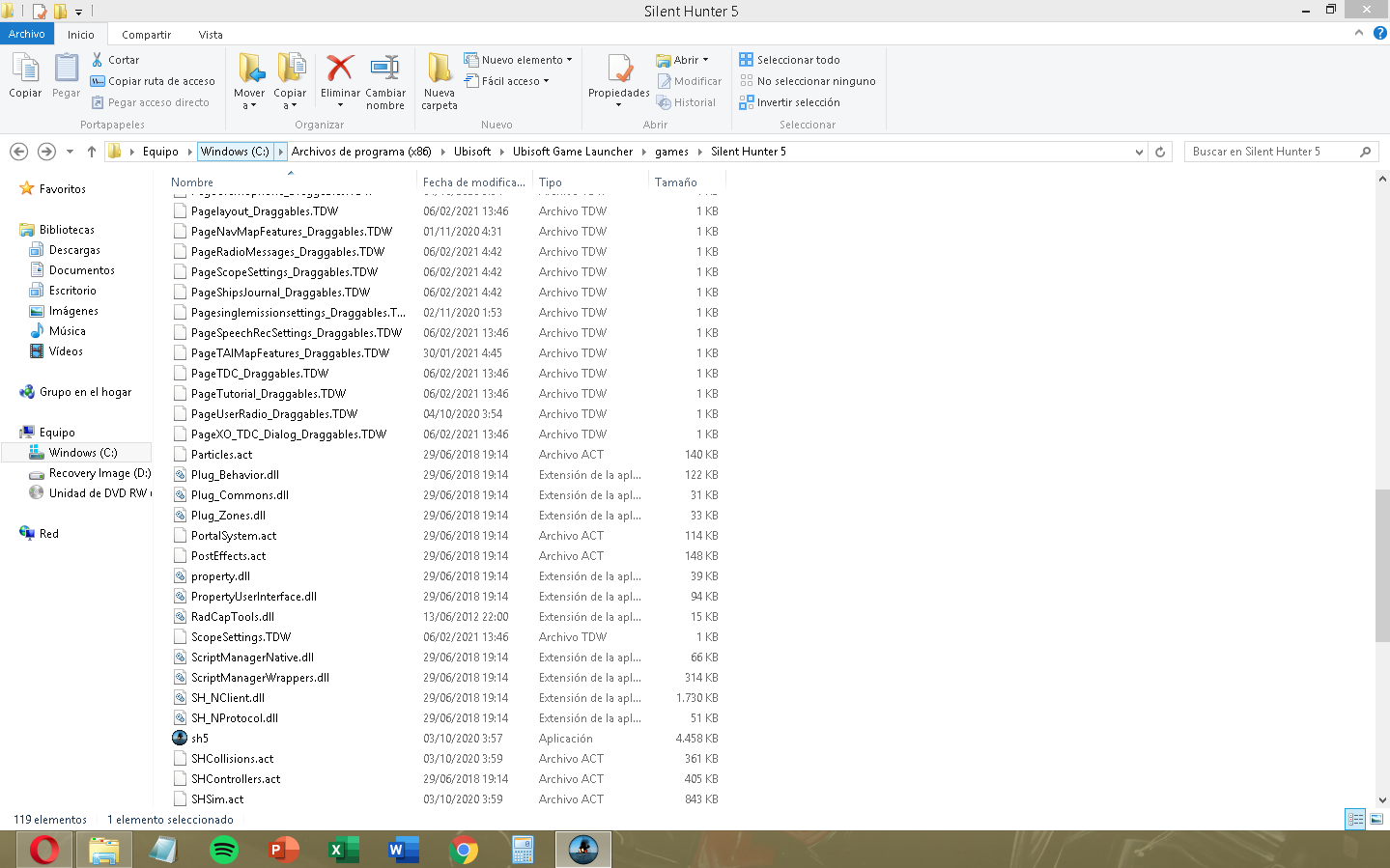Open Descargas in the navigation pane
Viewport: 1390px width, 868px height.
point(66,250)
